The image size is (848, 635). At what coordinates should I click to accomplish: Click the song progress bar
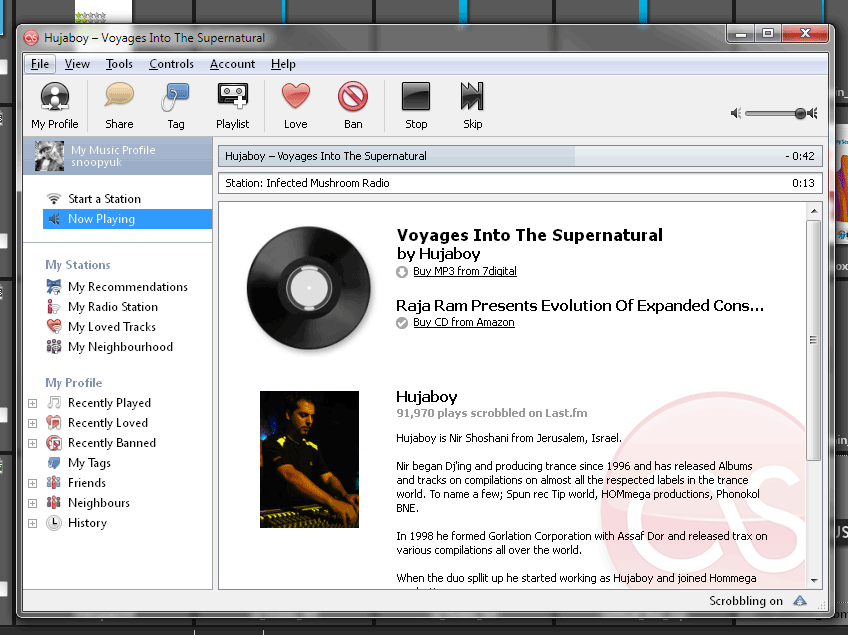(x=520, y=156)
